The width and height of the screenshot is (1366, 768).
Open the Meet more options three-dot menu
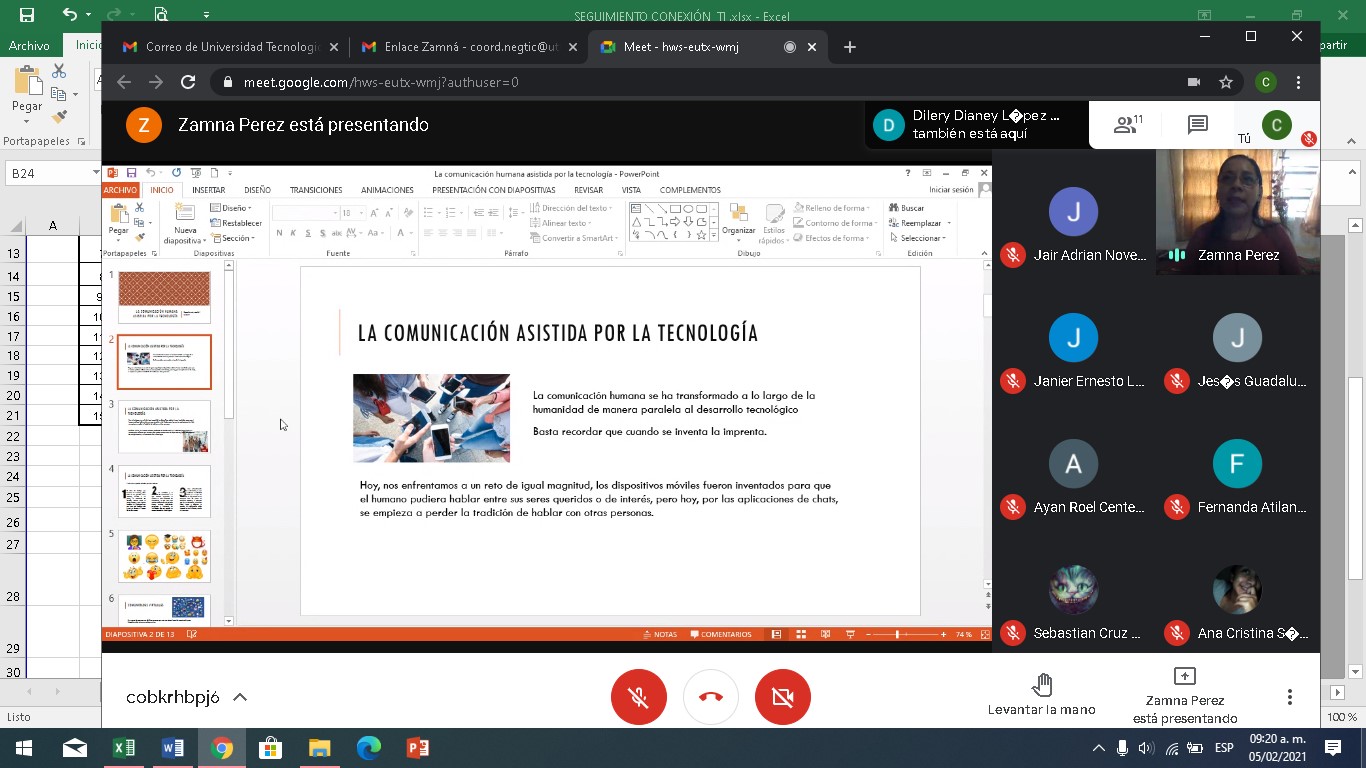click(x=1290, y=697)
